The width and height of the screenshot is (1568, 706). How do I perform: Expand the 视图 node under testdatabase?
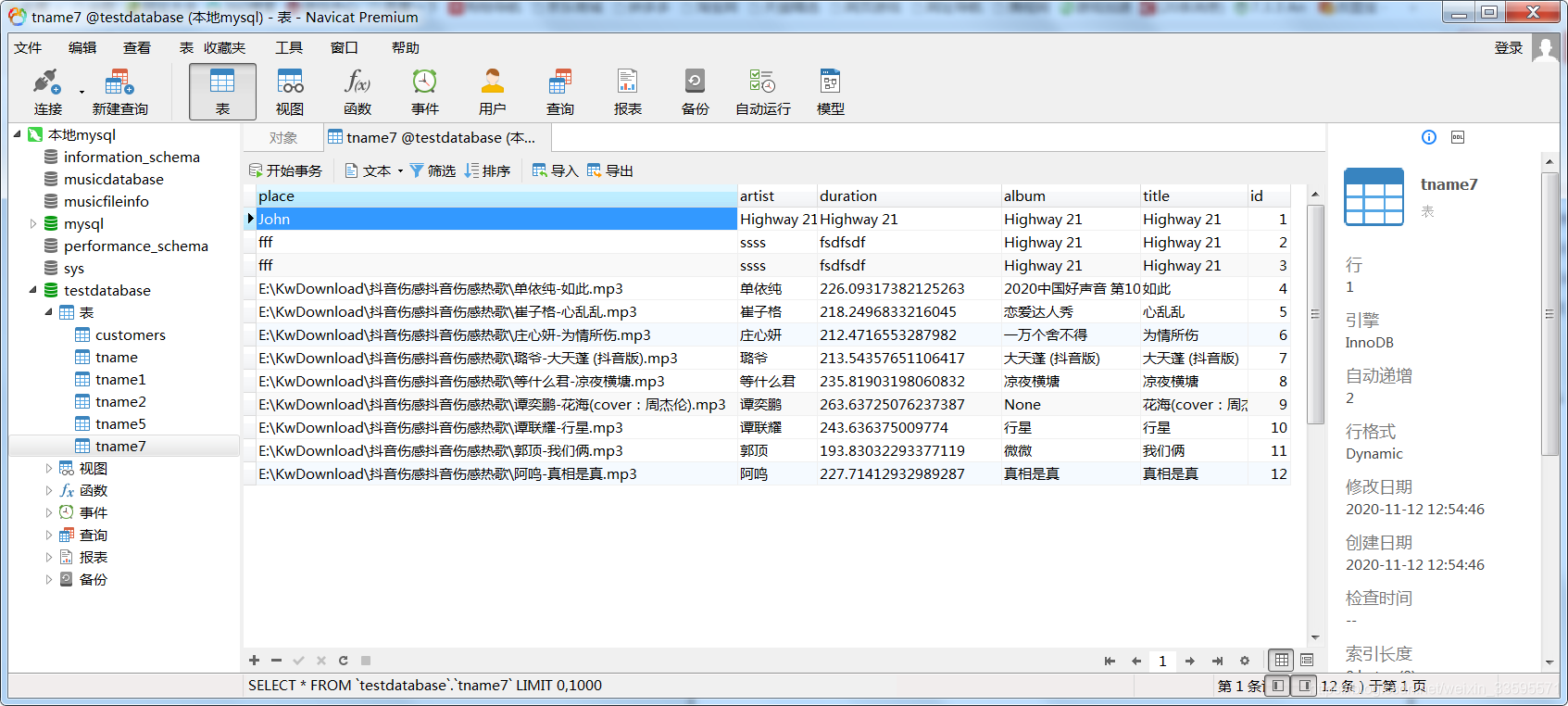point(49,468)
